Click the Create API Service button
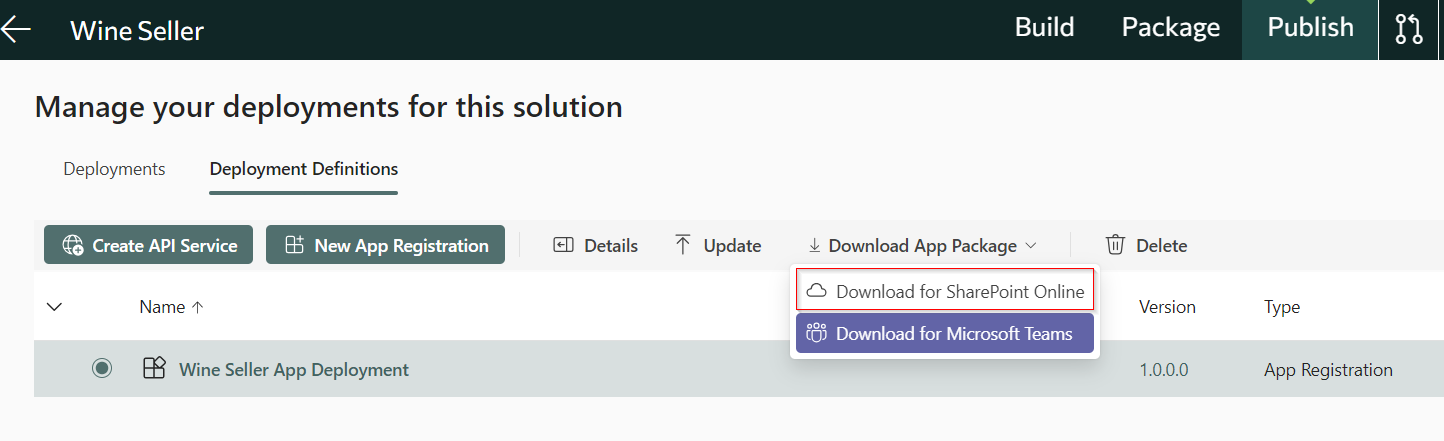The height and width of the screenshot is (441, 1444). [x=148, y=245]
